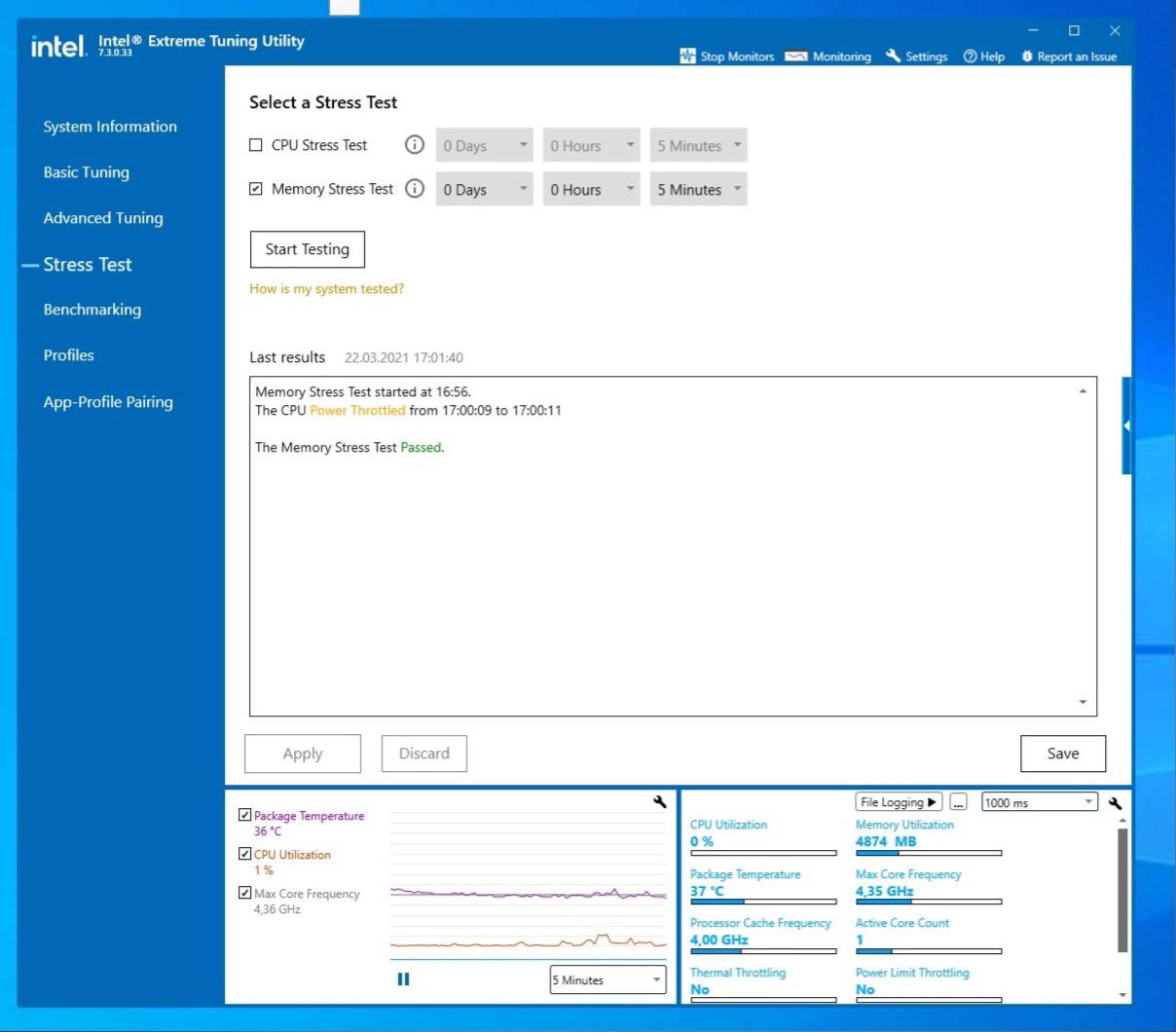Screen dimensions: 1176x1032
Task: Open CPU test Hours dropdown
Action: click(591, 146)
